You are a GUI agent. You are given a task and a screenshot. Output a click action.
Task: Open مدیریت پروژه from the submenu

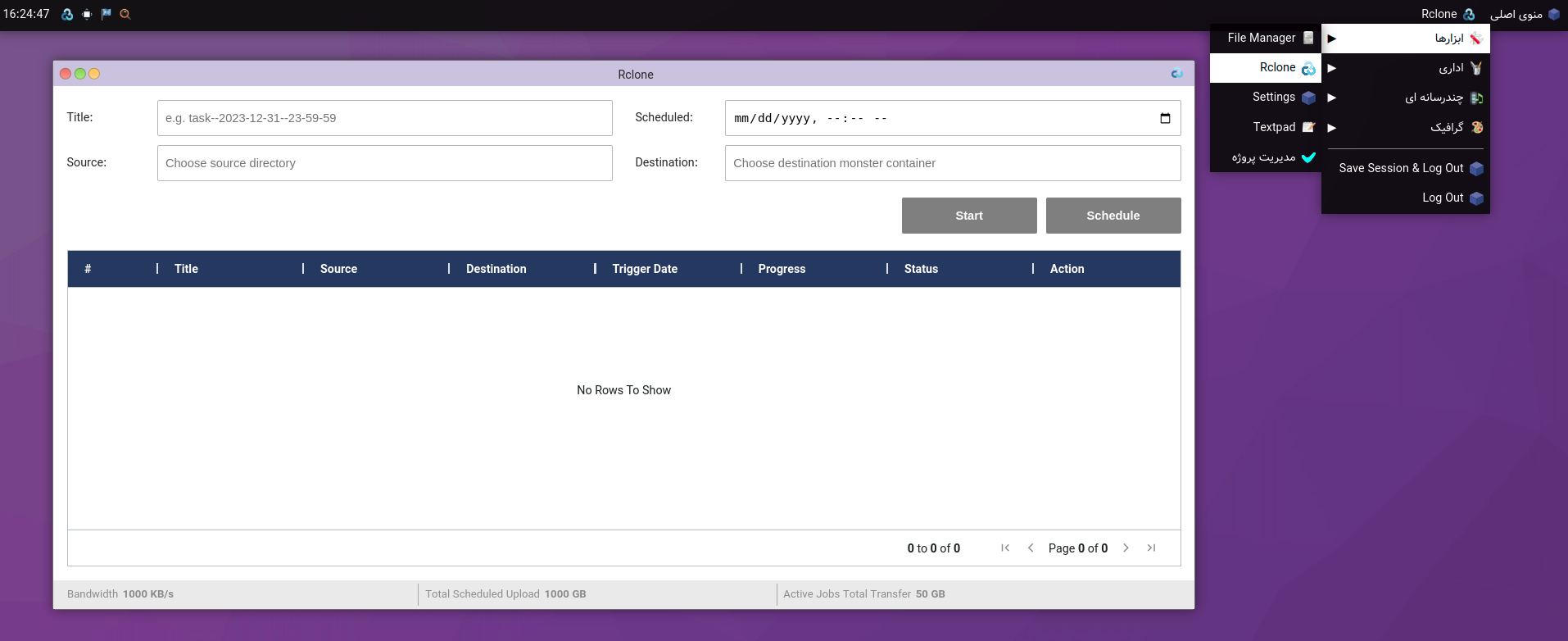coord(1266,157)
